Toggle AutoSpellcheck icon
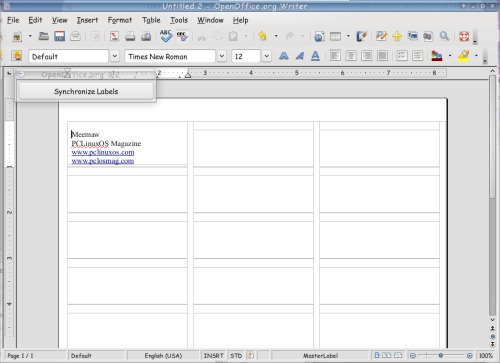The width and height of the screenshot is (500, 363). tap(182, 36)
